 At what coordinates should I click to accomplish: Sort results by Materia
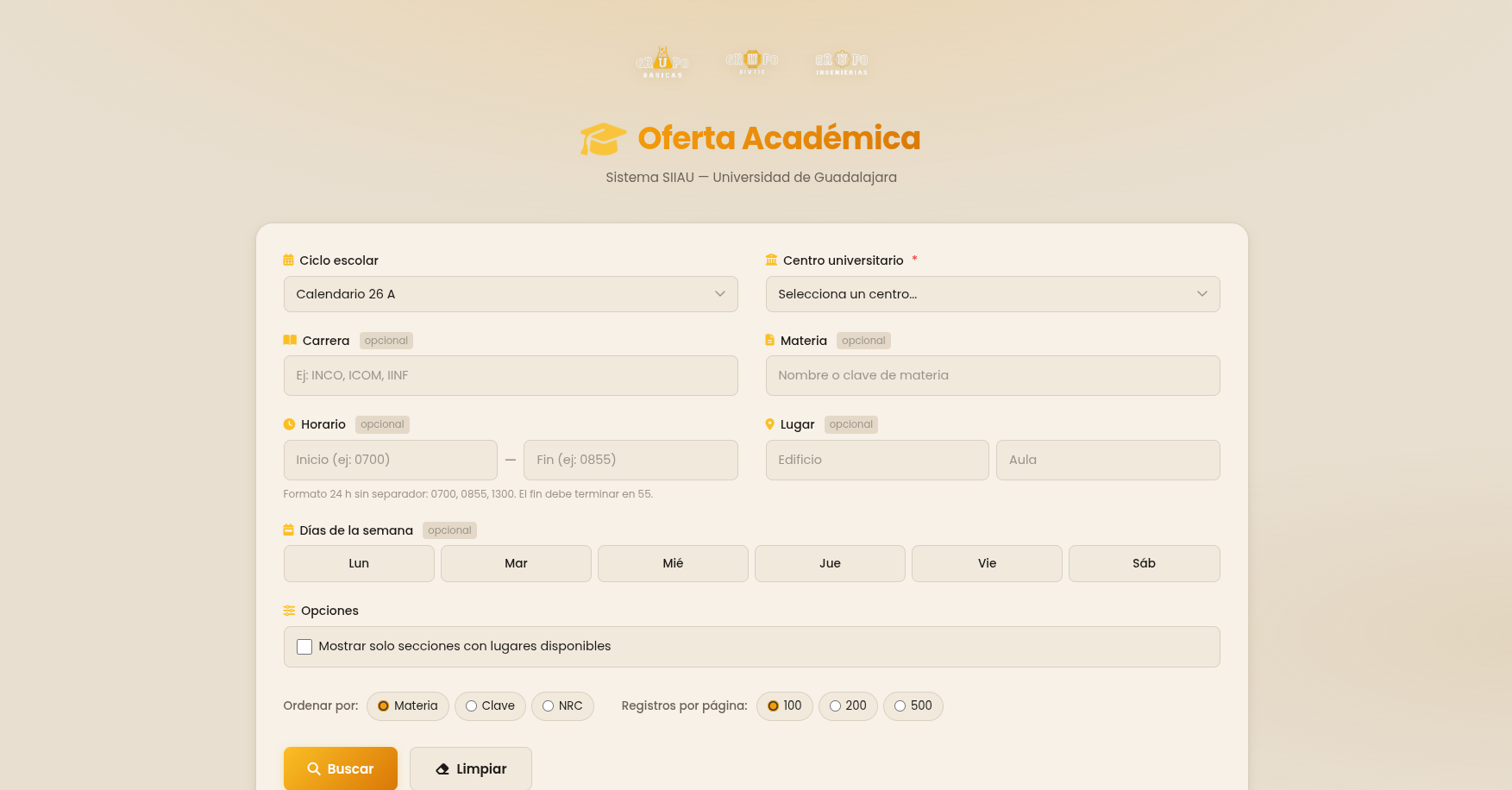click(x=408, y=706)
